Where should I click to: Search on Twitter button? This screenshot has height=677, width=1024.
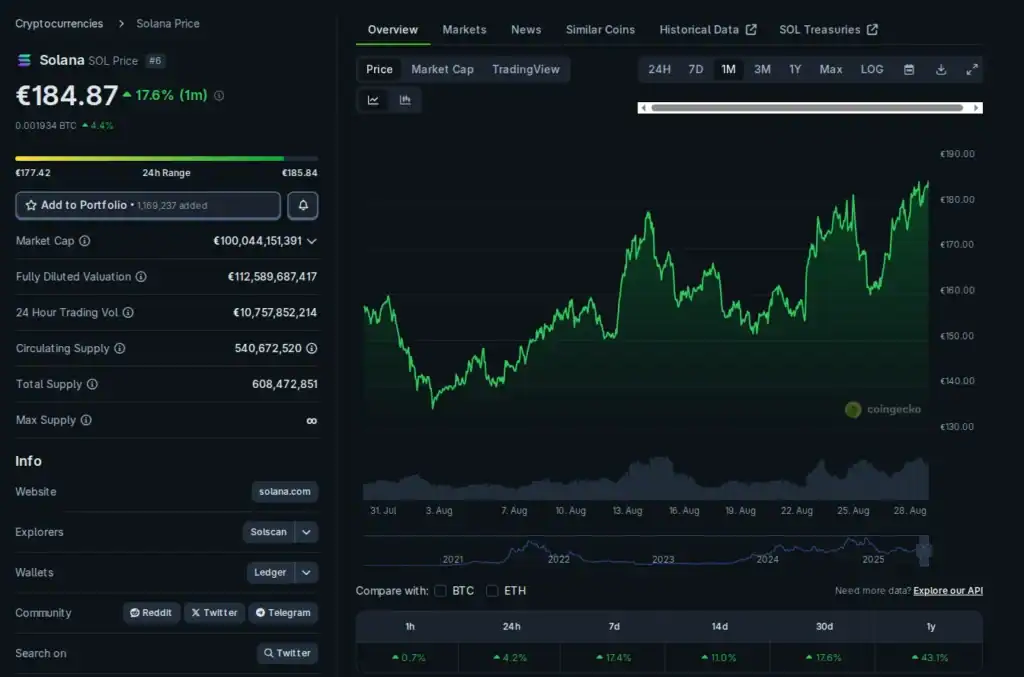tap(287, 653)
